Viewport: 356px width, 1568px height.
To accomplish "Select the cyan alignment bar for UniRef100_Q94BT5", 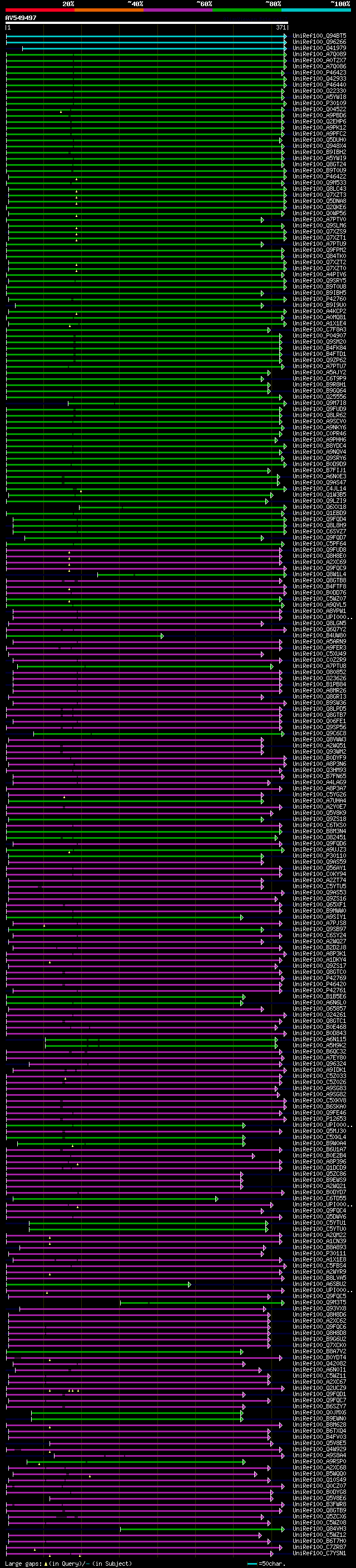I will pyautogui.click(x=146, y=37).
